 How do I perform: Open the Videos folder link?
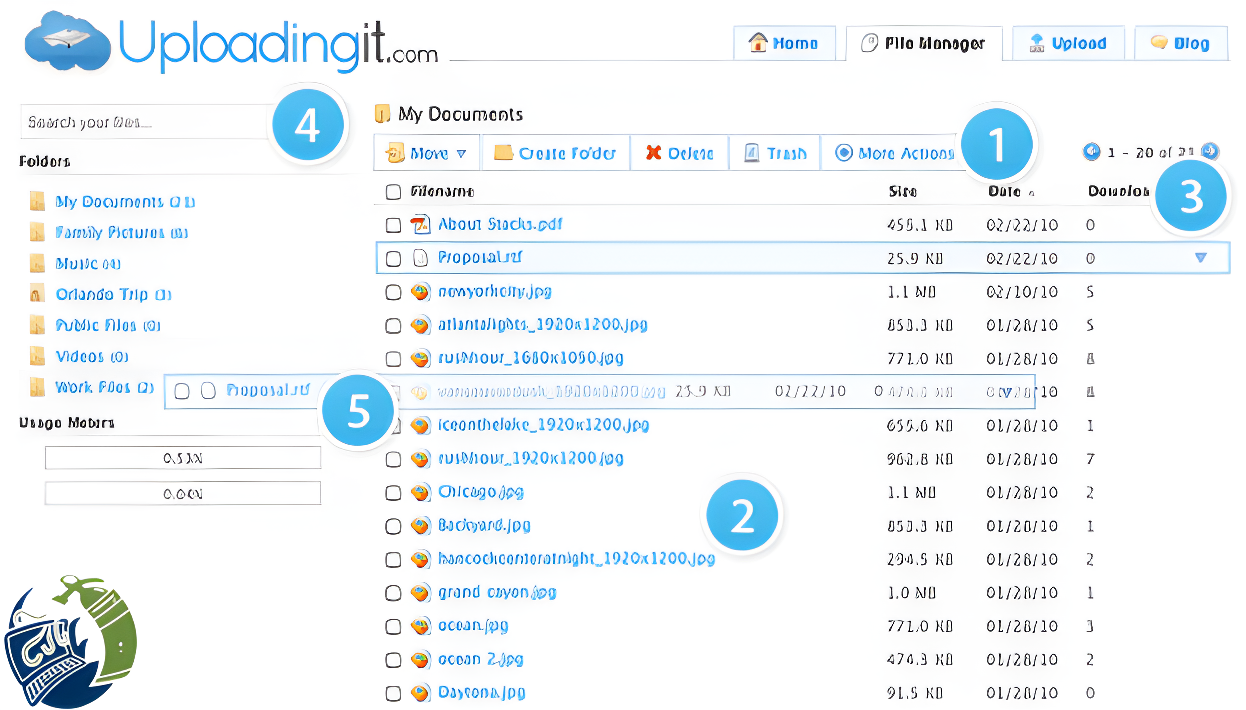point(91,356)
